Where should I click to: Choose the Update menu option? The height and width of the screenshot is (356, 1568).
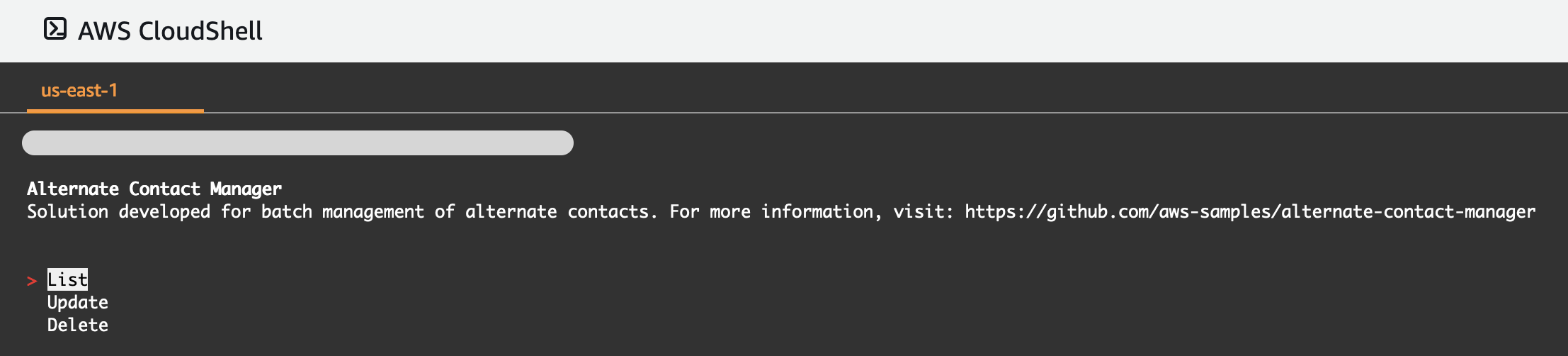click(78, 302)
